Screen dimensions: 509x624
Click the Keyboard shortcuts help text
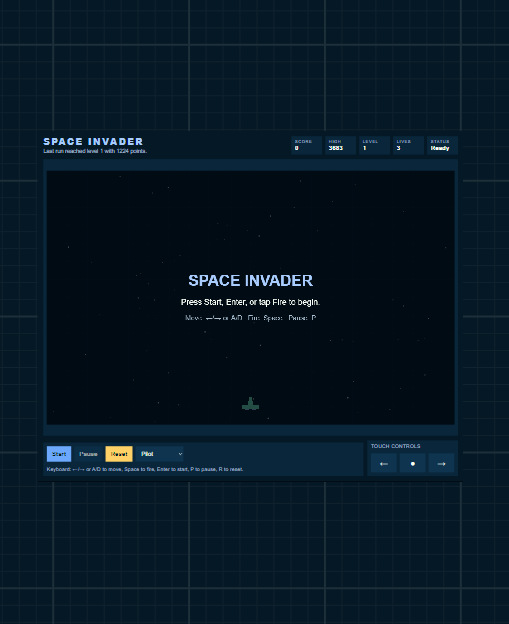point(145,469)
